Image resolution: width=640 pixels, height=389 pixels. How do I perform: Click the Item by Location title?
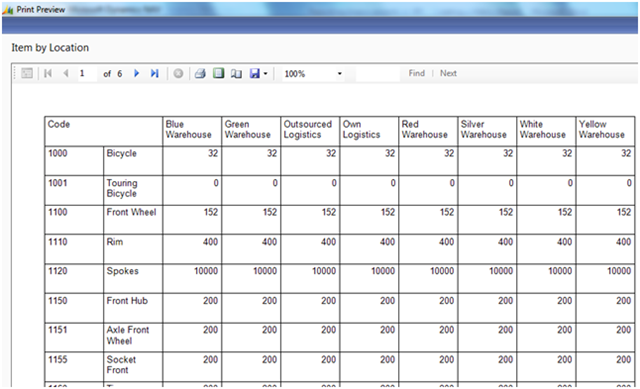50,48
